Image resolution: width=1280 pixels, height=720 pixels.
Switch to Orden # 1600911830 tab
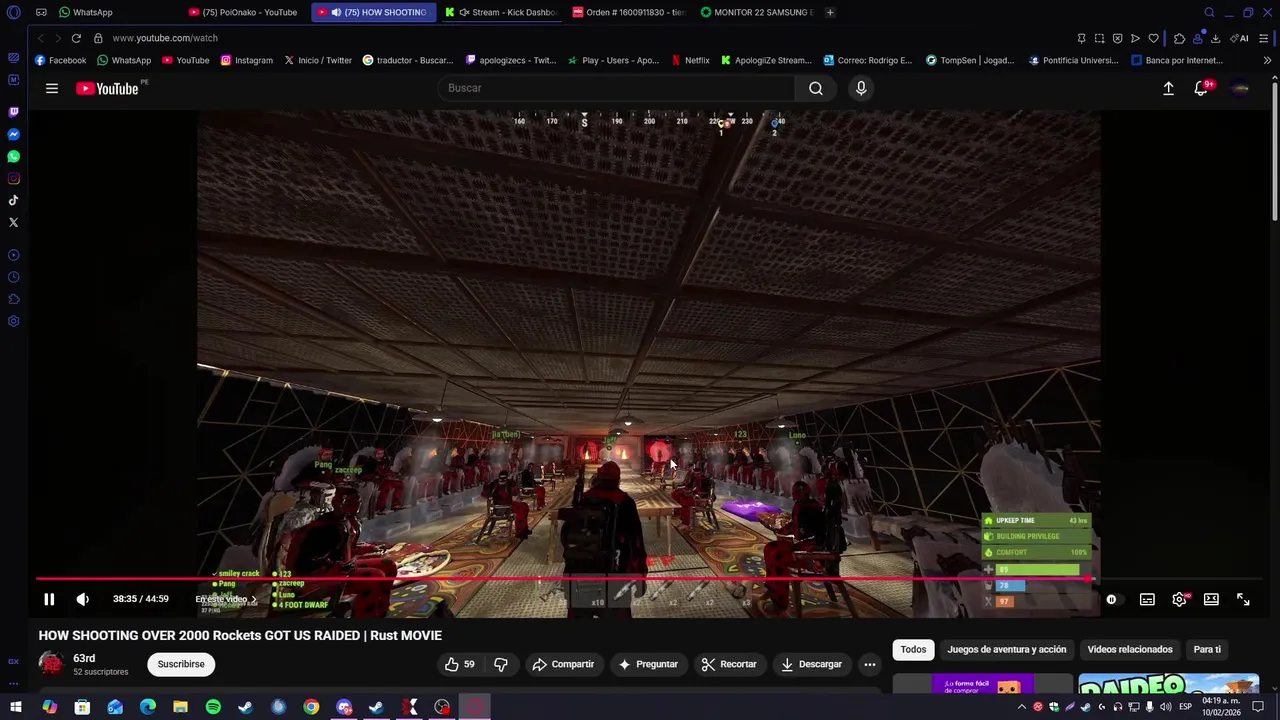[631, 12]
